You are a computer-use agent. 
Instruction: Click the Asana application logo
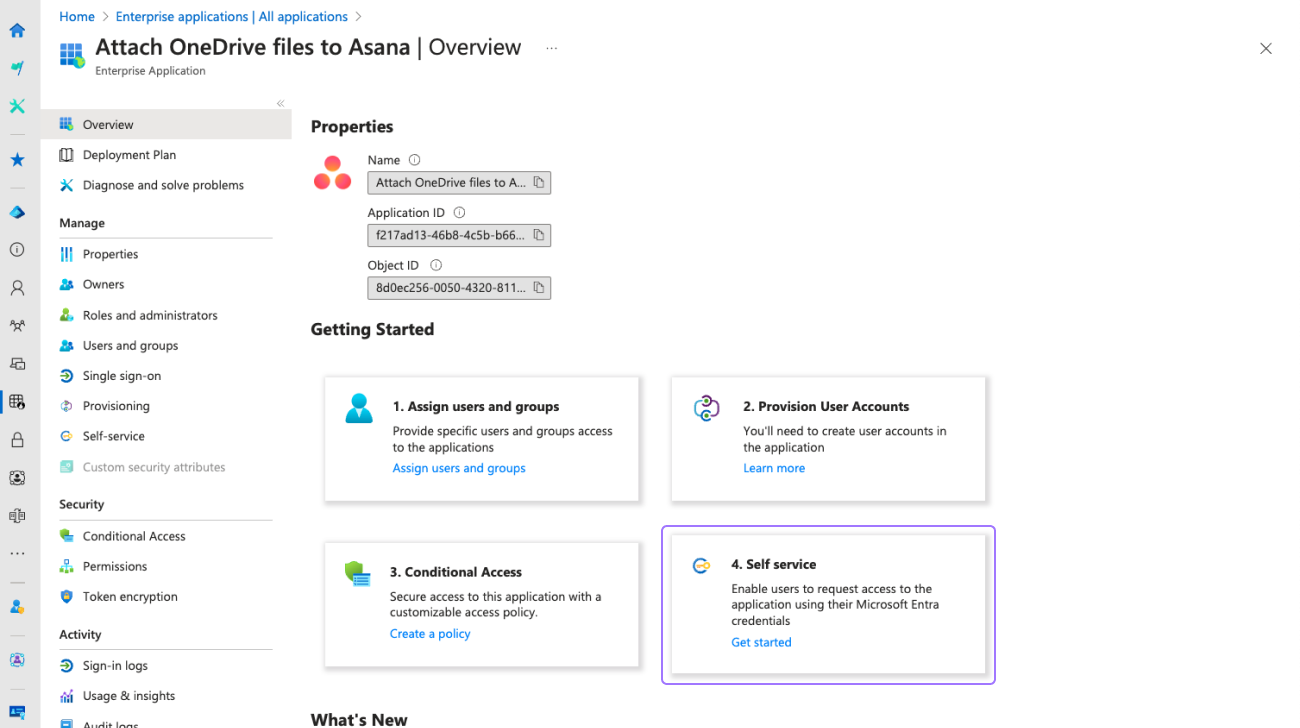point(333,173)
